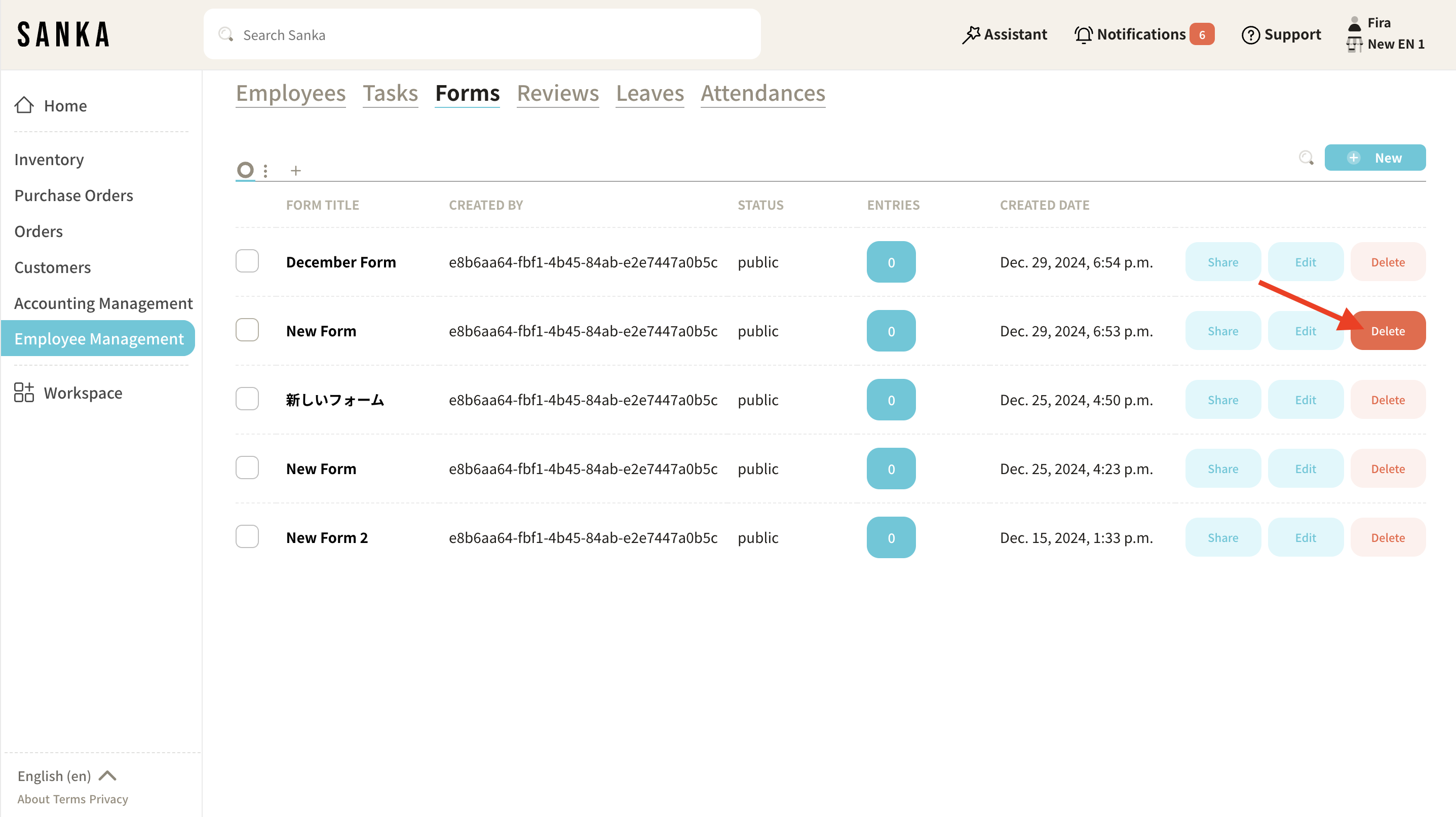The height and width of the screenshot is (817, 1456).
Task: Open the Attendances tab
Action: pyautogui.click(x=762, y=93)
